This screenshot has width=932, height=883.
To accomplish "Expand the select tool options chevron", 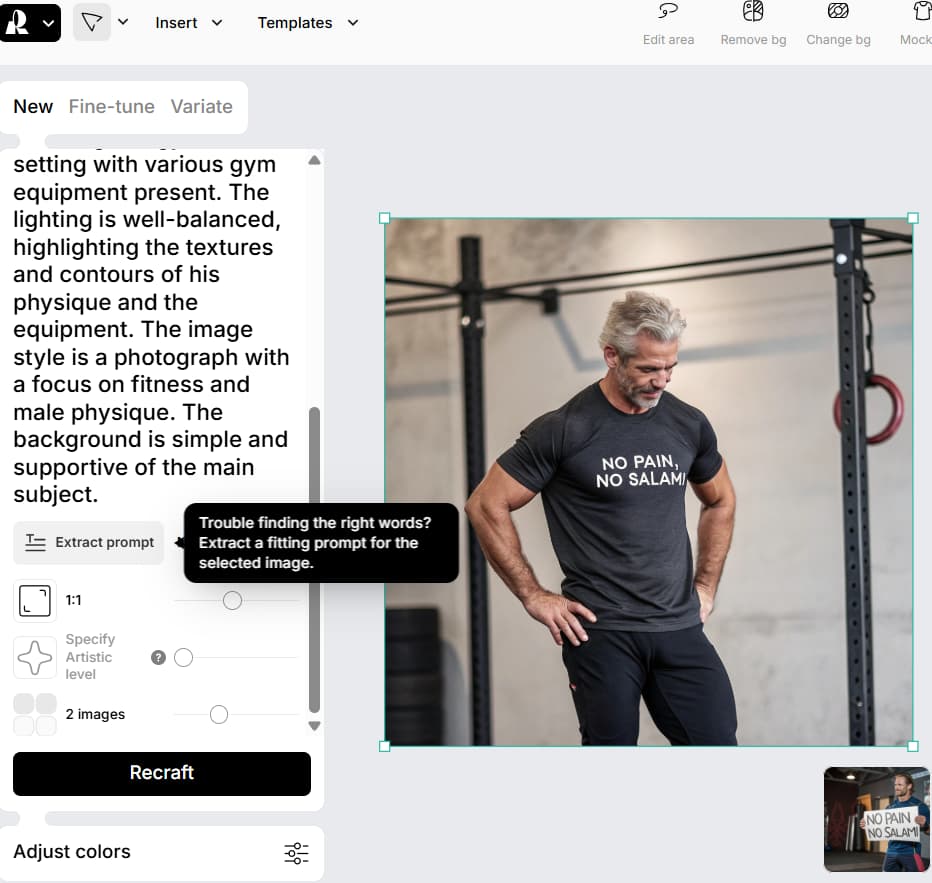I will (123, 22).
